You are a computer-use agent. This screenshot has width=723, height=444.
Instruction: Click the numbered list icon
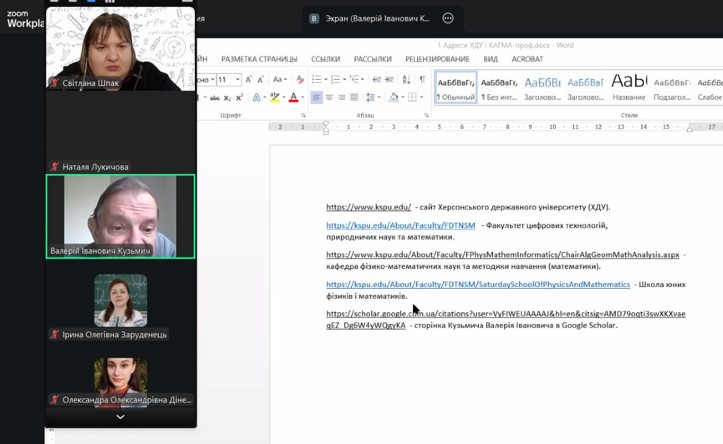click(335, 79)
